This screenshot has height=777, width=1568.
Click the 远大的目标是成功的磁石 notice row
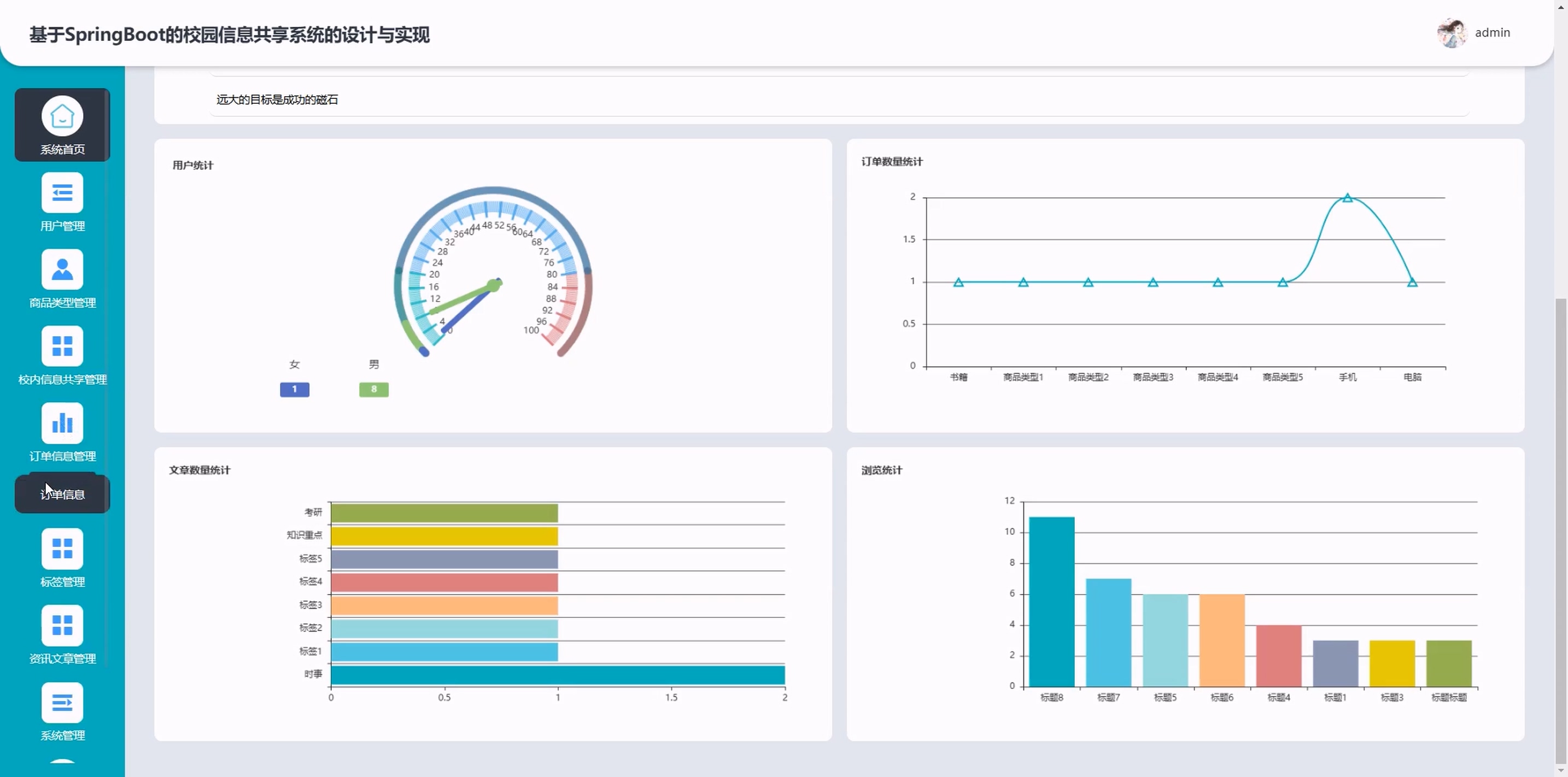point(277,100)
